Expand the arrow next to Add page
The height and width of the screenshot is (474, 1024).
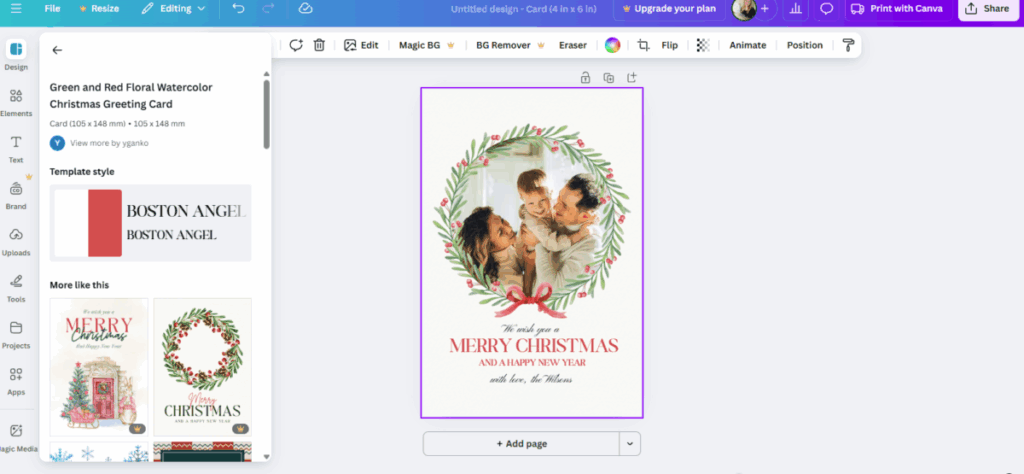[x=630, y=443]
